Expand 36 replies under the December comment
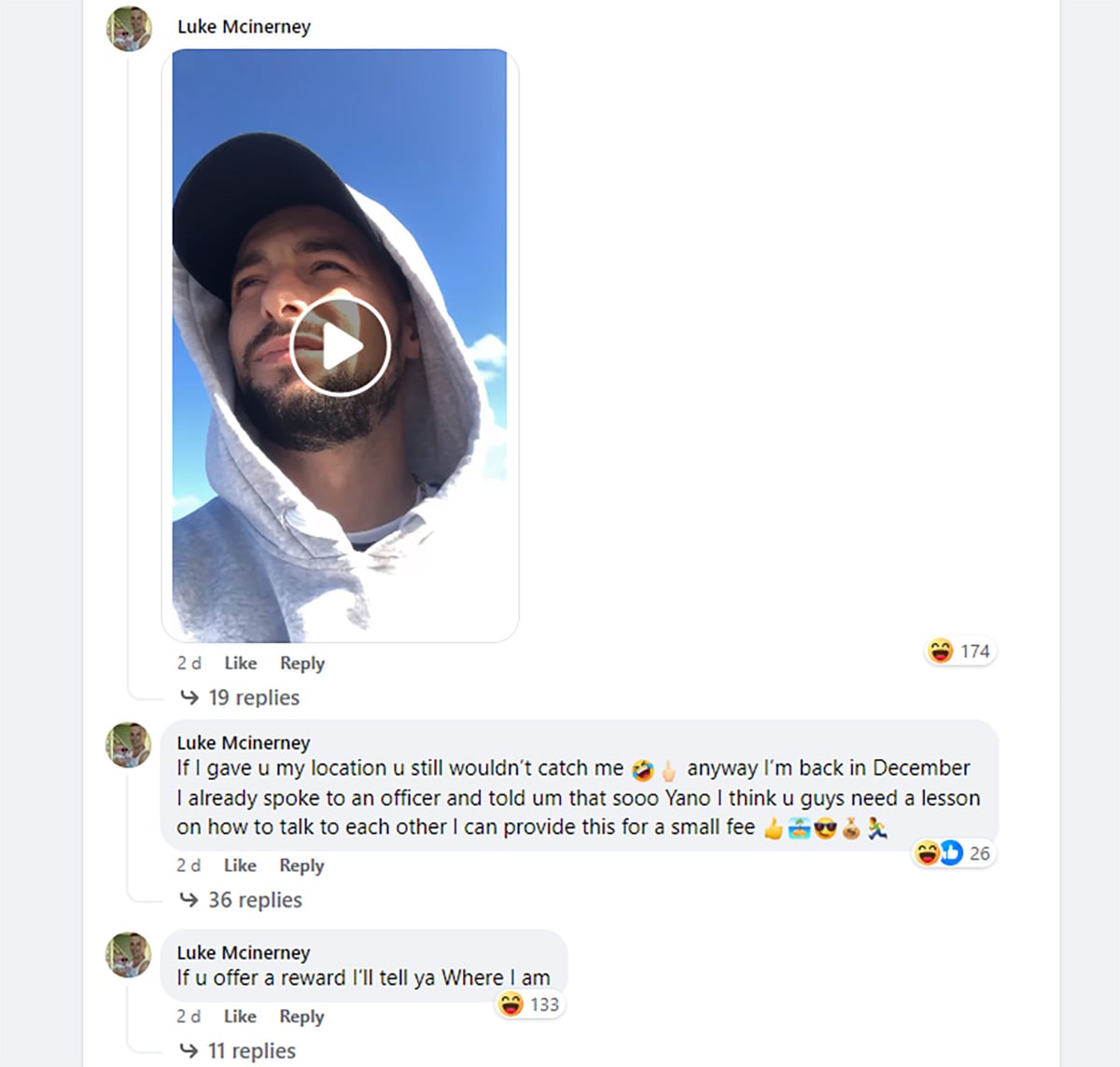 pos(254,900)
